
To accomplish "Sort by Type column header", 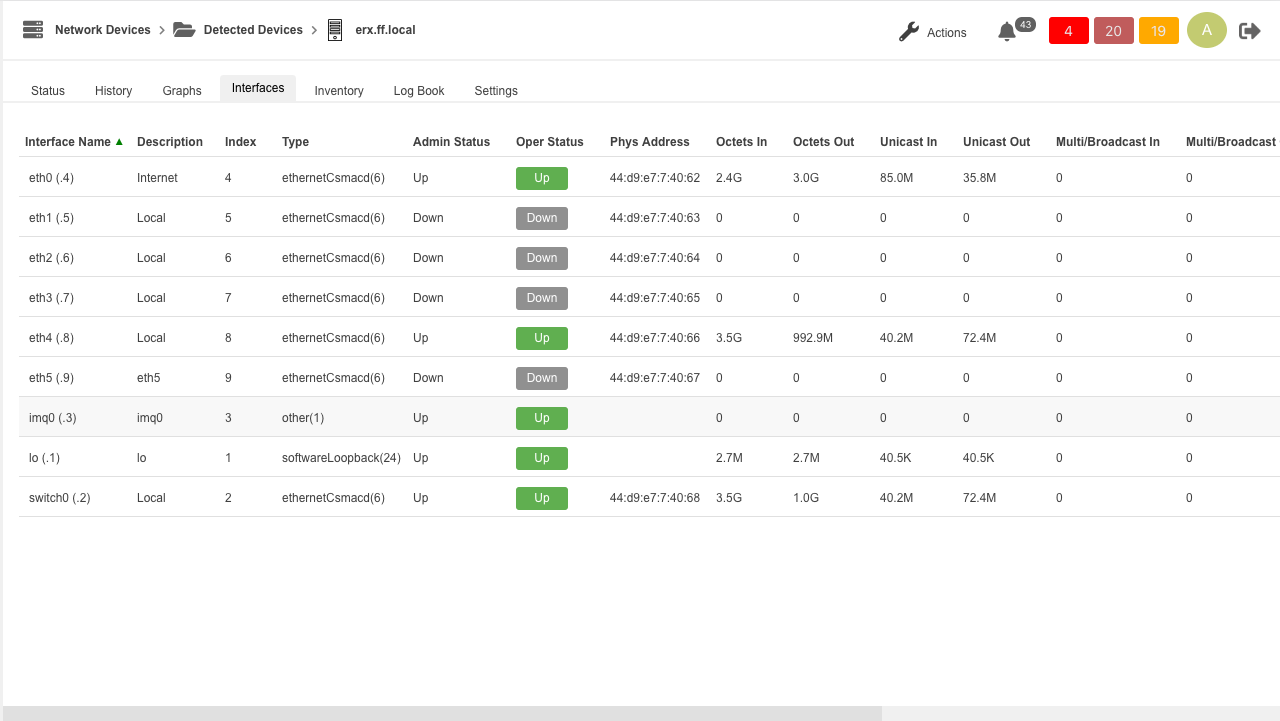I will coord(295,142).
